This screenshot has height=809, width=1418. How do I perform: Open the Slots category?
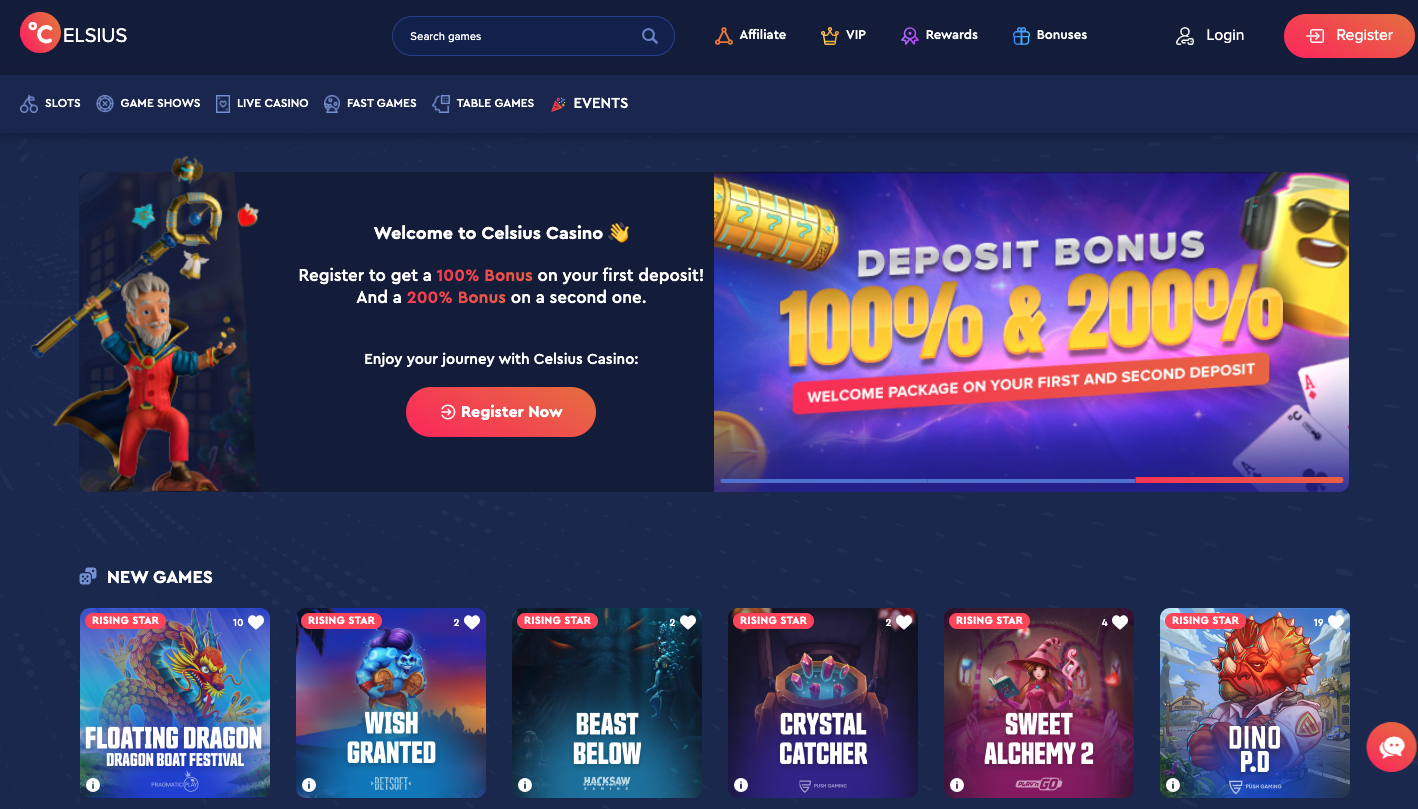[x=51, y=103]
